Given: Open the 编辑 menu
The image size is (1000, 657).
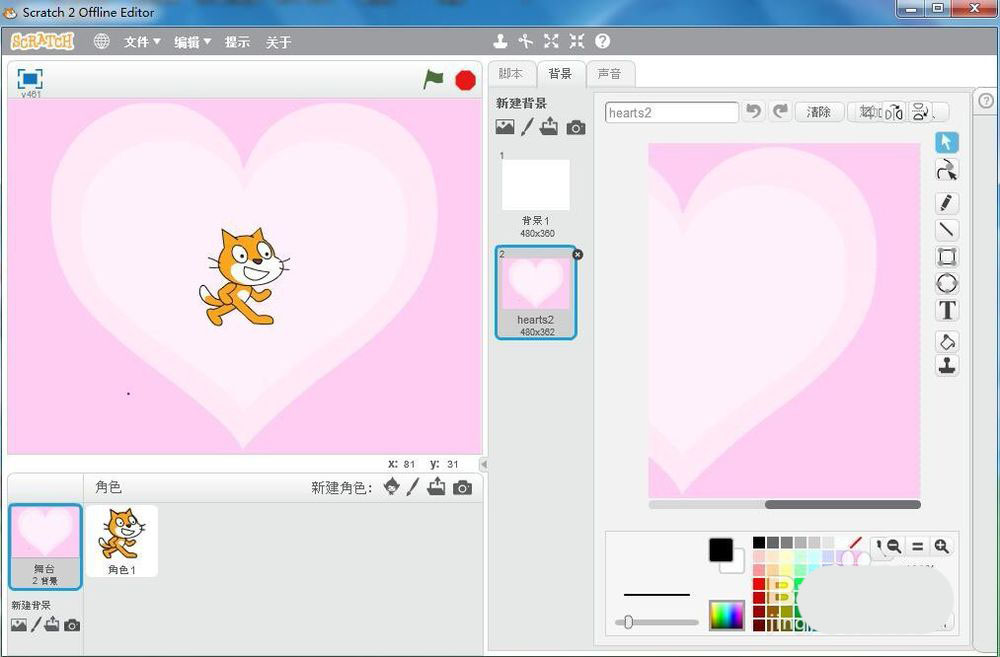Looking at the screenshot, I should click(x=193, y=42).
